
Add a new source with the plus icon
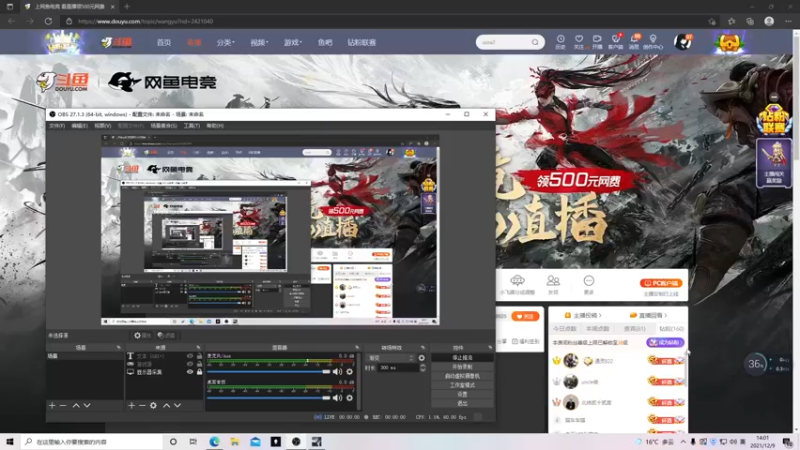pyautogui.click(x=131, y=406)
